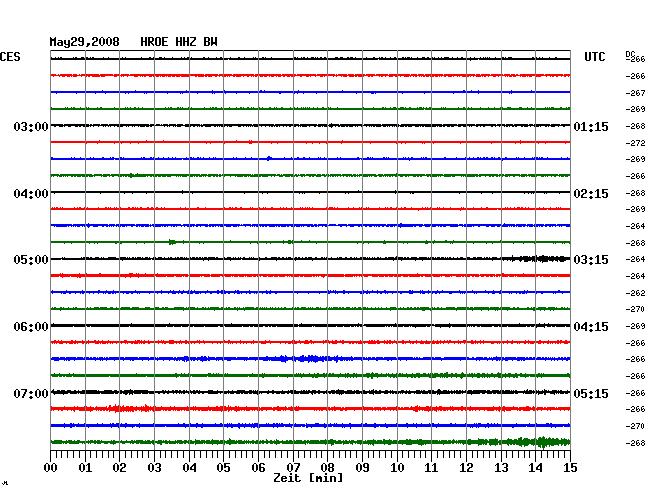Viewport: 650px width, 494px height.
Task: Click minute tick label 06
Action: coord(258,468)
